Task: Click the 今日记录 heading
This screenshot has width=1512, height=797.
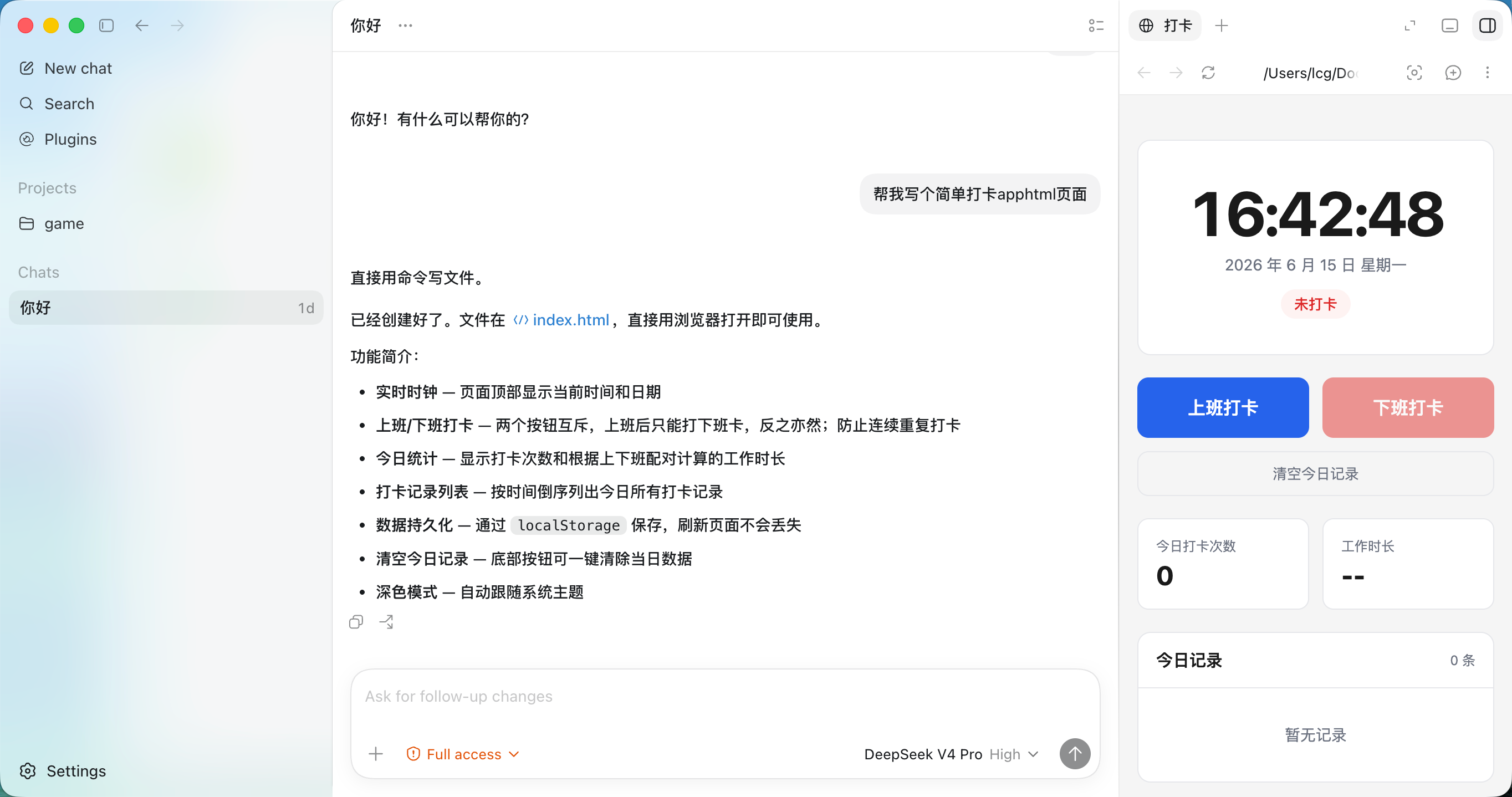Action: click(1188, 660)
